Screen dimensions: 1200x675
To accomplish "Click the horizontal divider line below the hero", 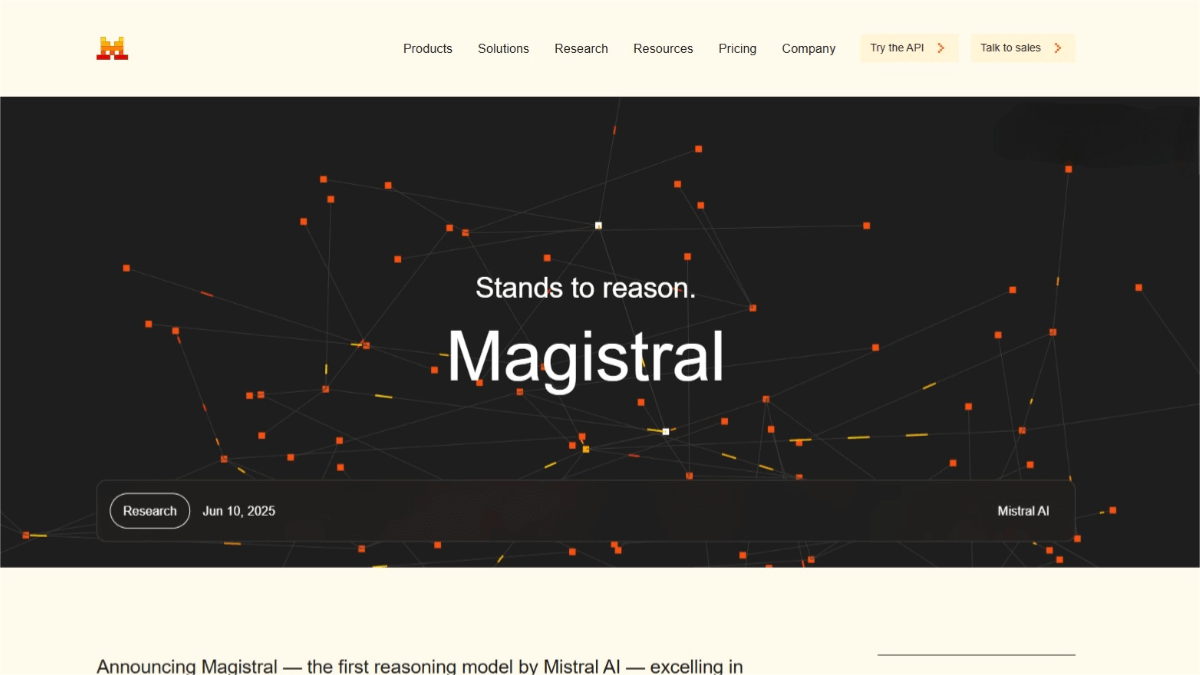I will pos(976,655).
